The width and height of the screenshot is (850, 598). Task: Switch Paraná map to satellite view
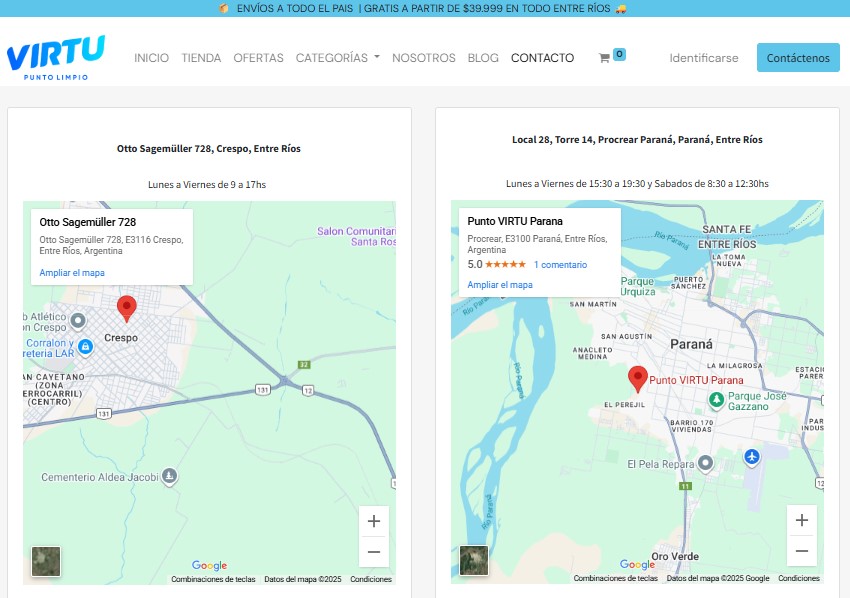[474, 560]
